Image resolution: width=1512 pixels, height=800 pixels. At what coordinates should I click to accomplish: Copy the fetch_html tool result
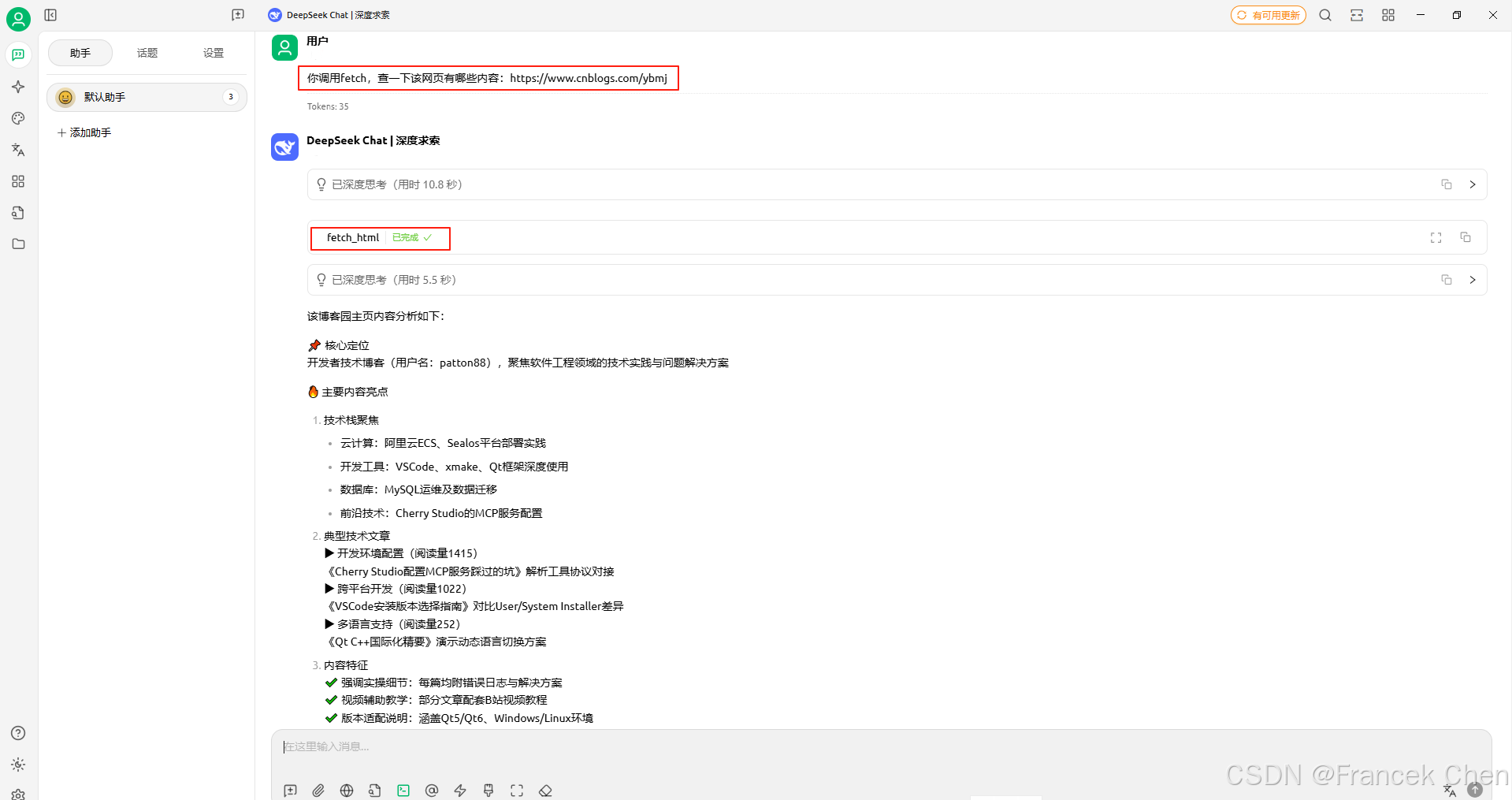1466,237
